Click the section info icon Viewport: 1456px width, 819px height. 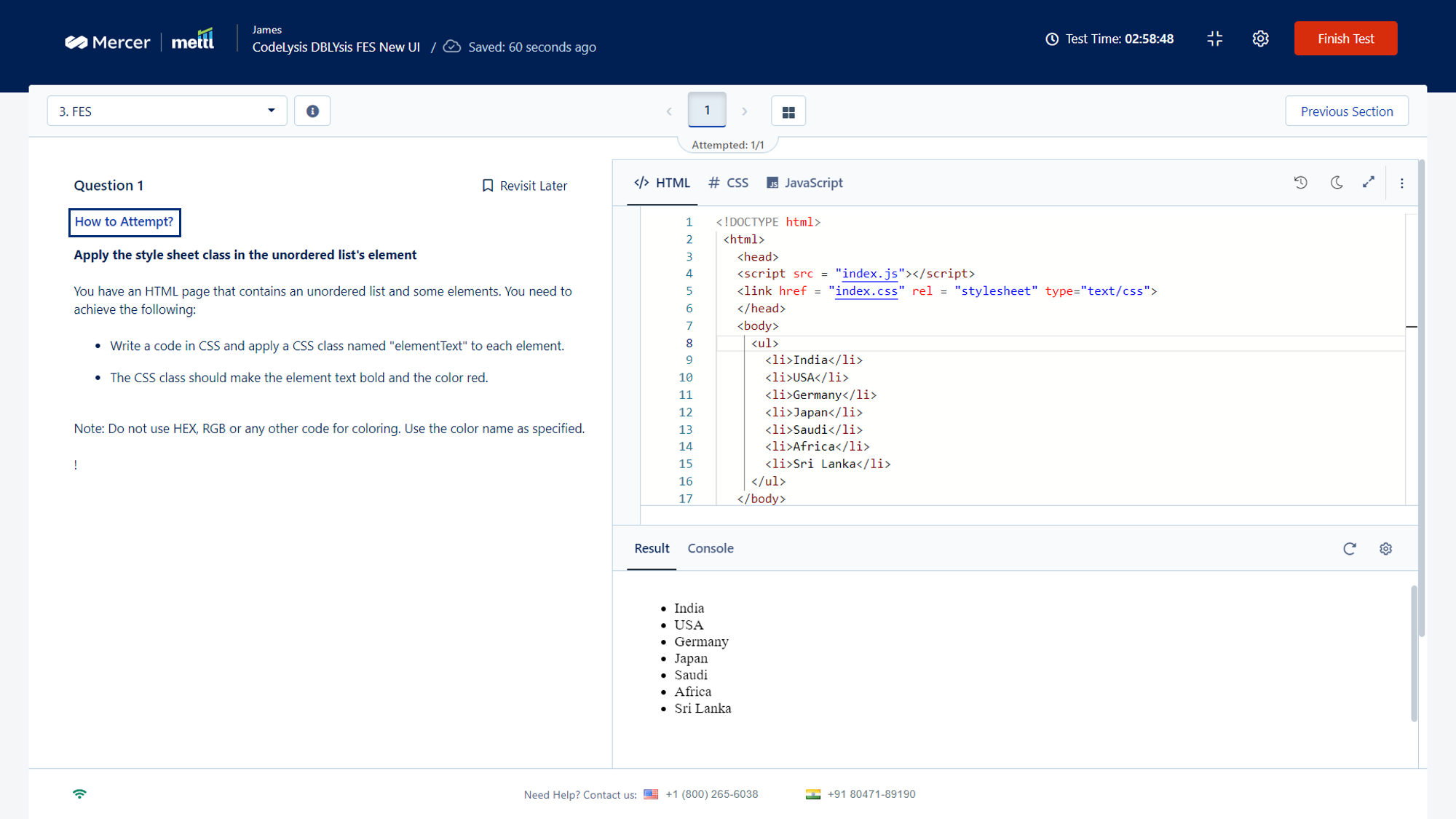(312, 111)
